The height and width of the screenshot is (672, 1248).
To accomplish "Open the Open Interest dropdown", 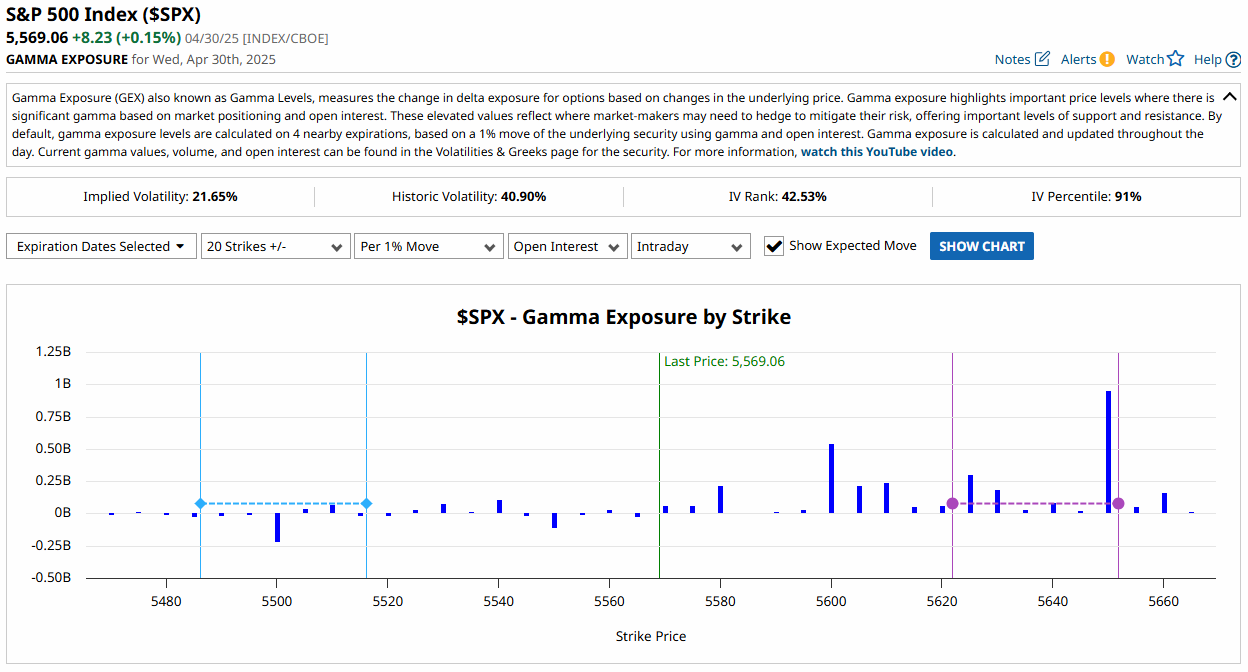I will (x=567, y=246).
